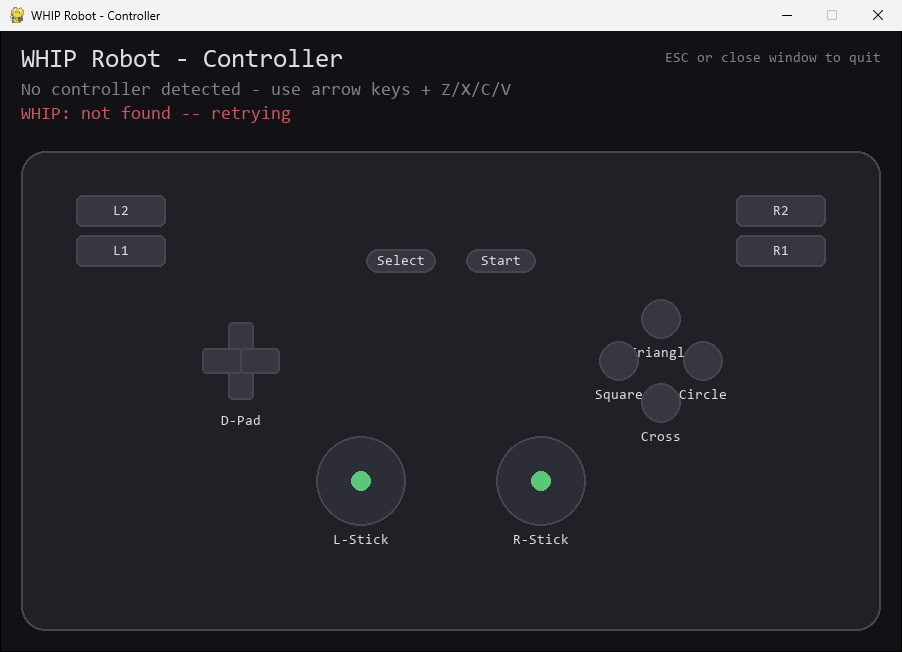This screenshot has height=652, width=902.
Task: Tap the D-Pad up arm
Action: pos(241,335)
